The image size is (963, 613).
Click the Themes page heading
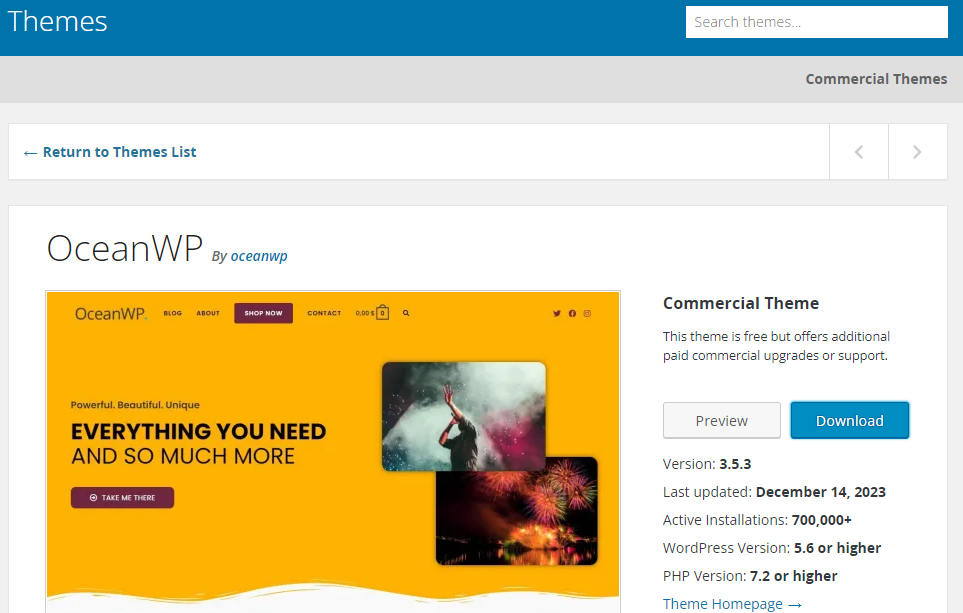click(57, 21)
